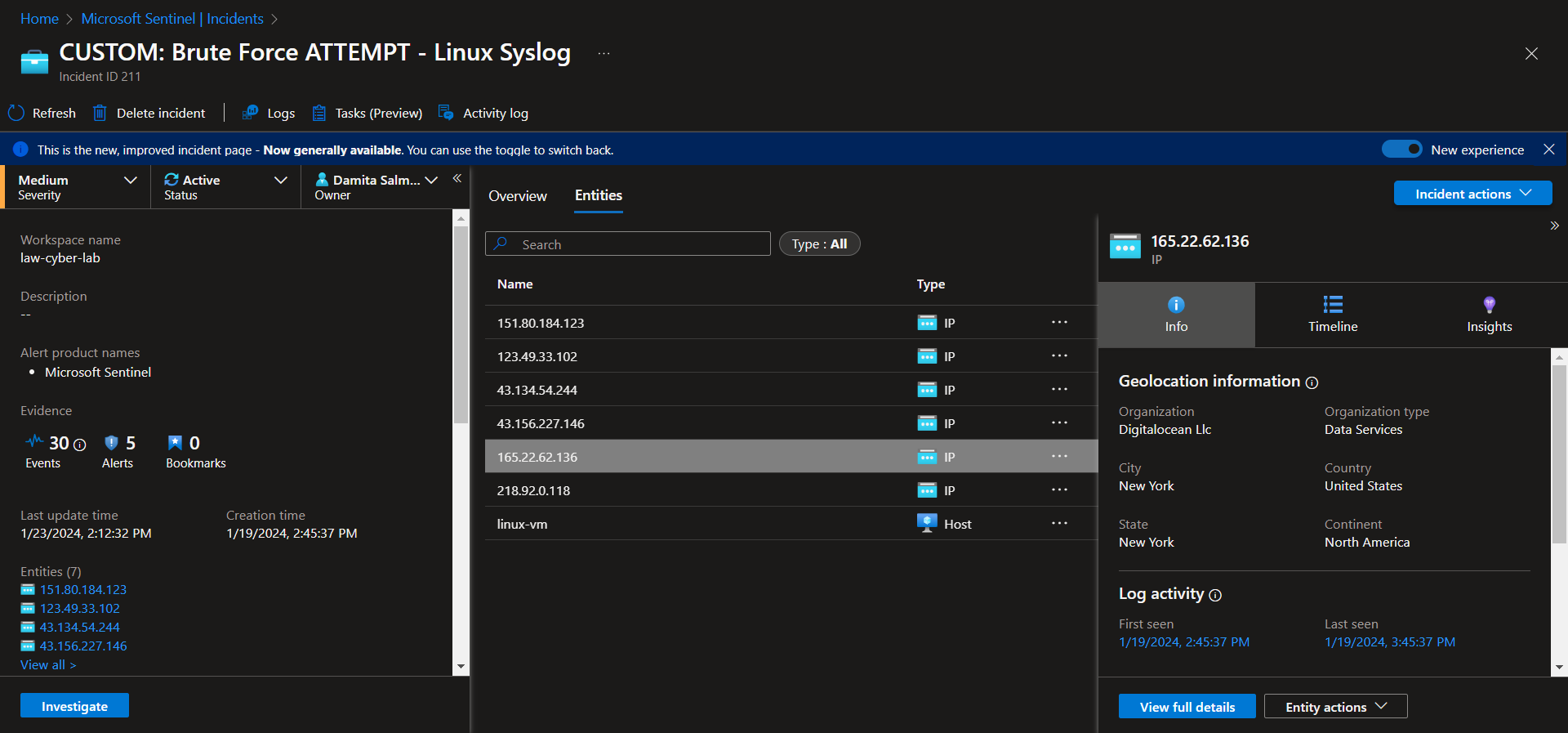Open more options for 123.49.33.102

(x=1059, y=355)
